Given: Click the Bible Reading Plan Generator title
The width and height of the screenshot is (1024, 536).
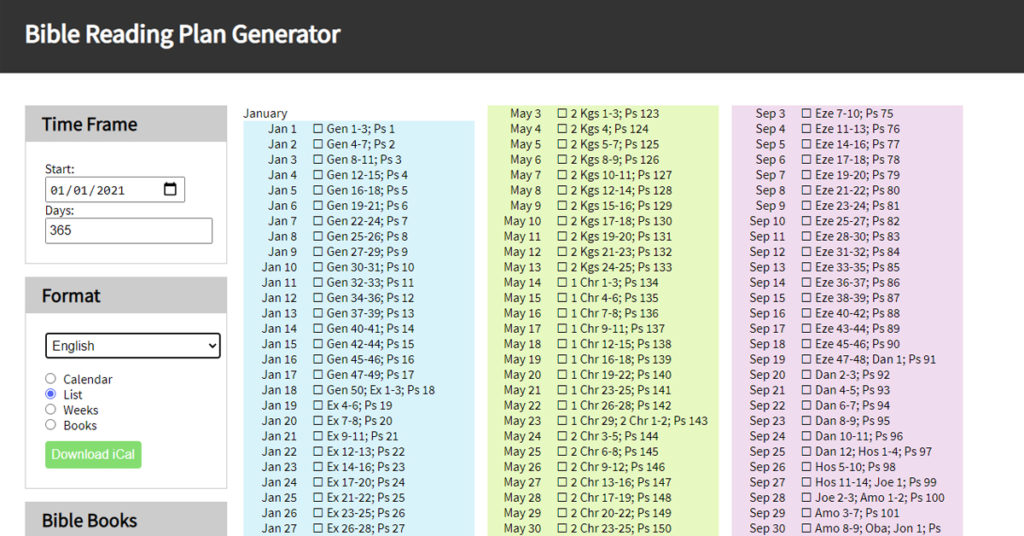Looking at the screenshot, I should click(x=182, y=35).
